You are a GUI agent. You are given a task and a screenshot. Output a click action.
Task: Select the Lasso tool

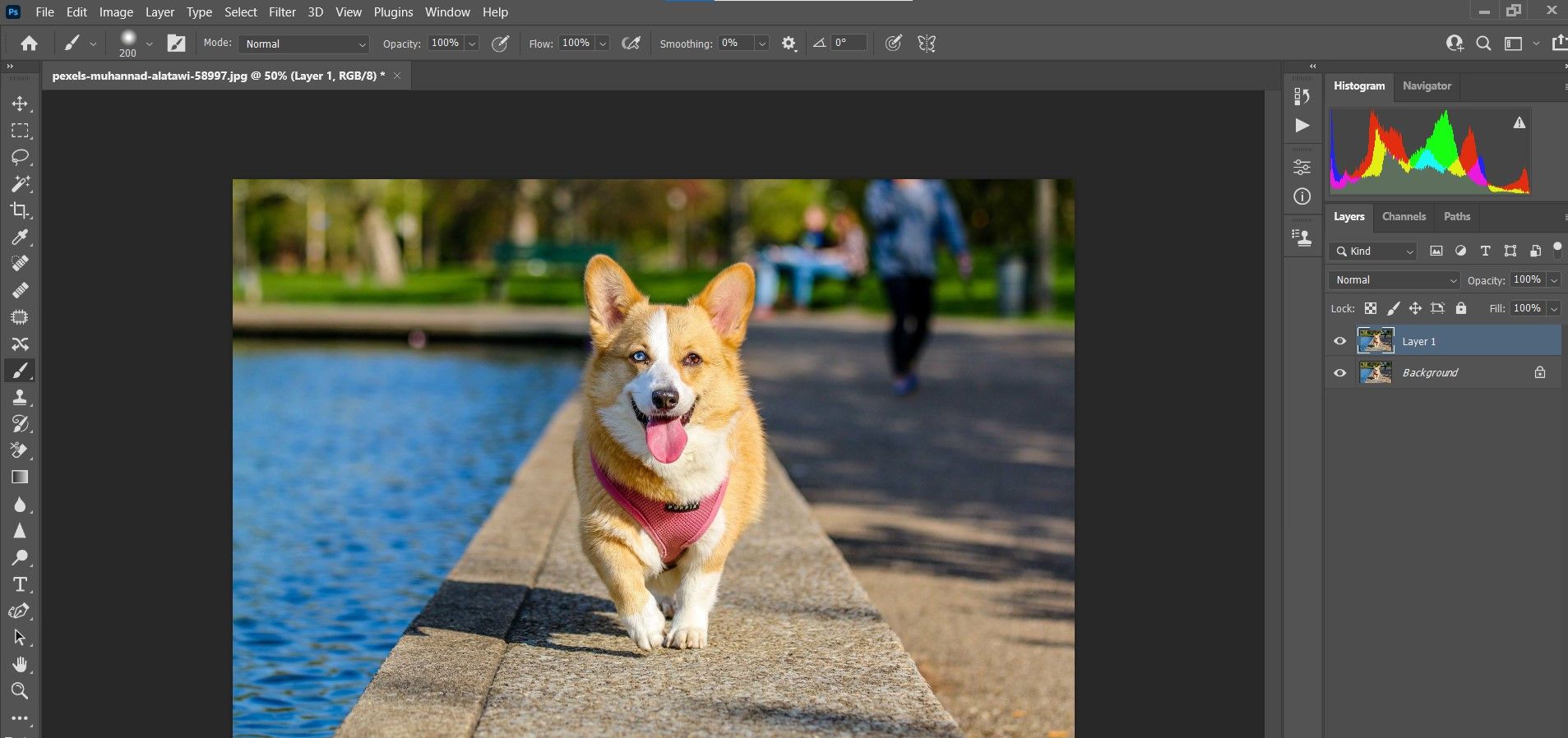[20, 157]
